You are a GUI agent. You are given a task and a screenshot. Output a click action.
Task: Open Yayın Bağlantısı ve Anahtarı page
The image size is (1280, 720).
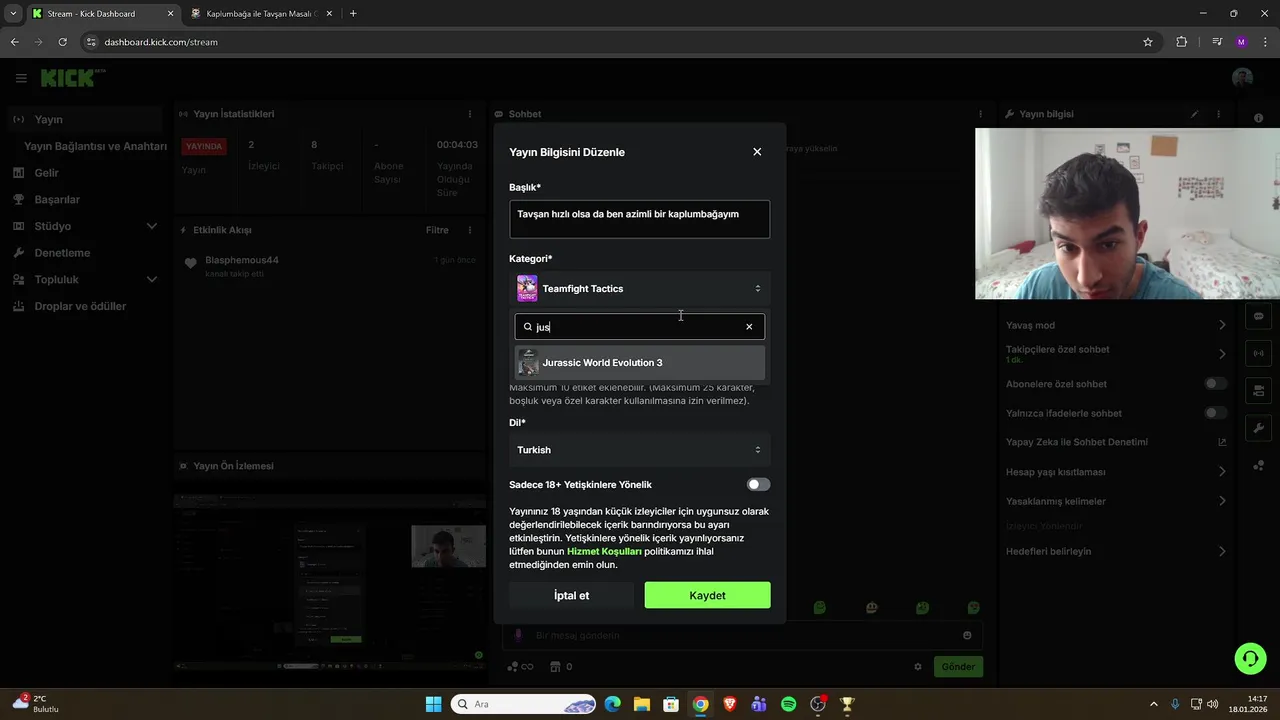coord(95,146)
